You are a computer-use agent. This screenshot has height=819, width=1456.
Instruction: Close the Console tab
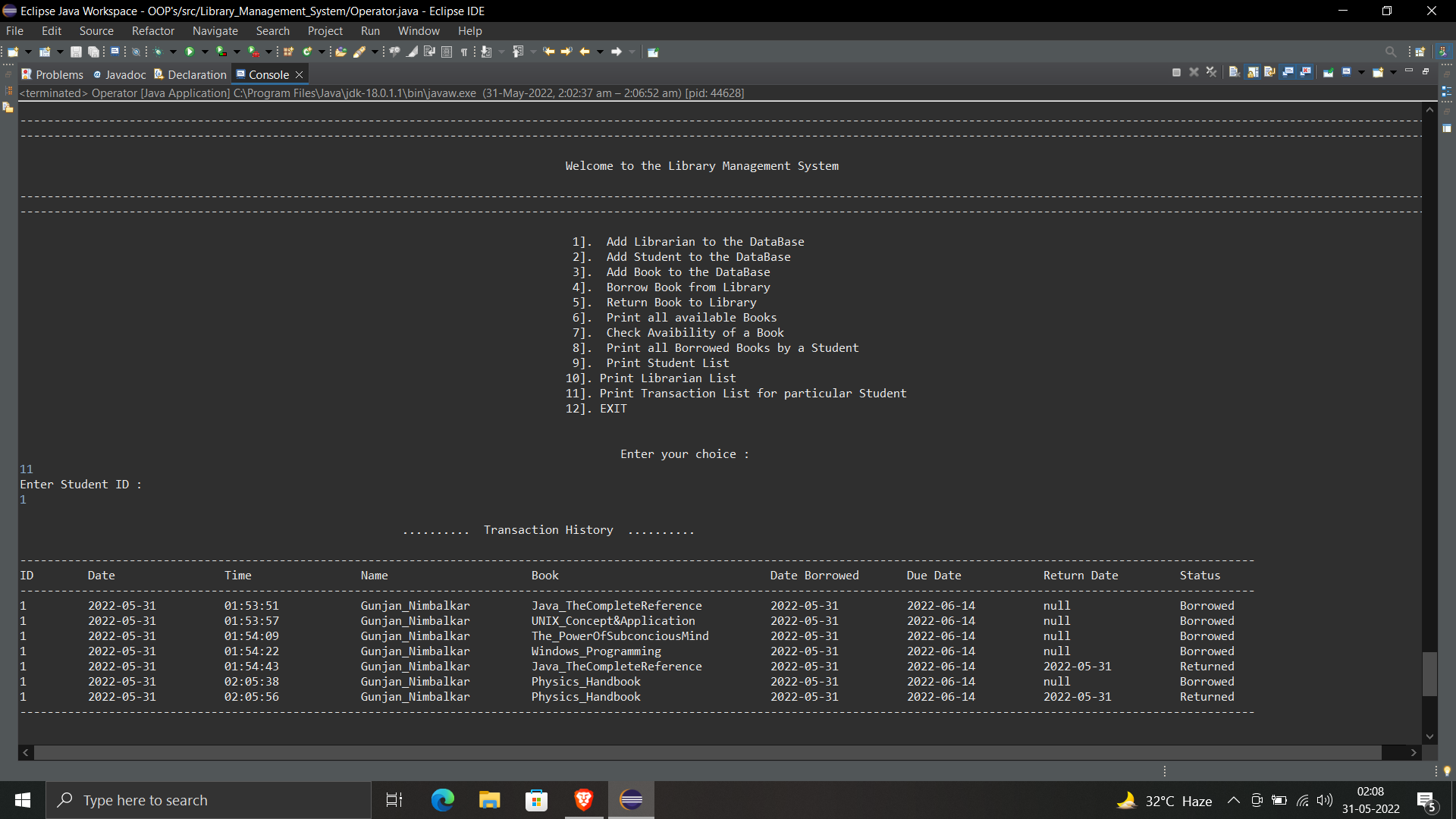[300, 74]
